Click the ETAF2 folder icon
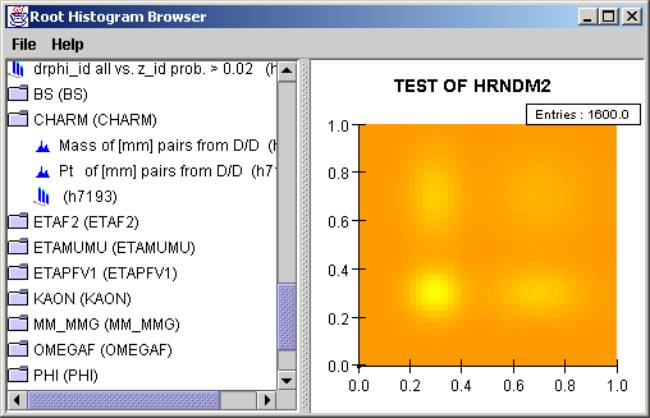The height and width of the screenshot is (418, 650). 17,222
